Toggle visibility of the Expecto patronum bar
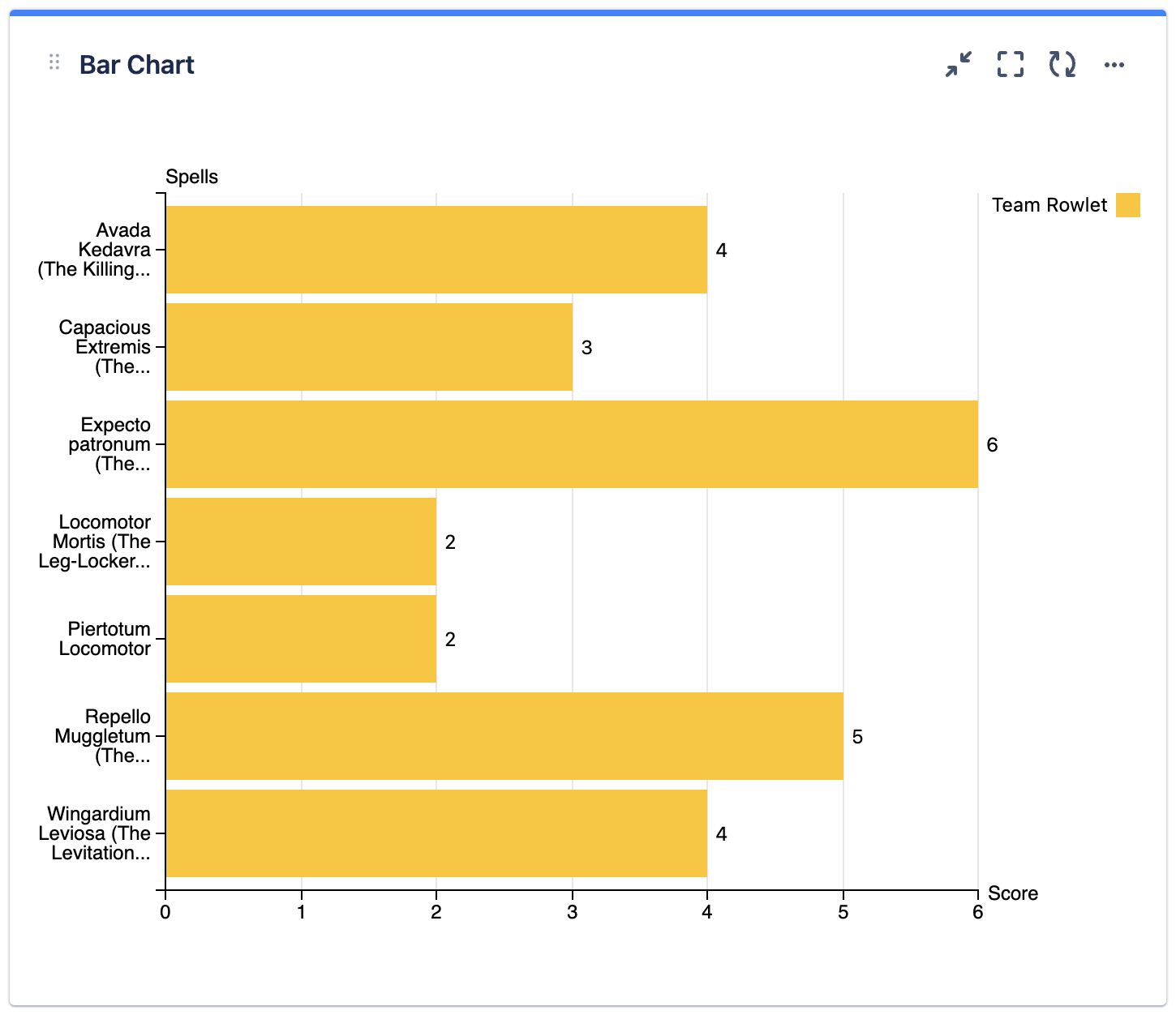 pyautogui.click(x=568, y=444)
